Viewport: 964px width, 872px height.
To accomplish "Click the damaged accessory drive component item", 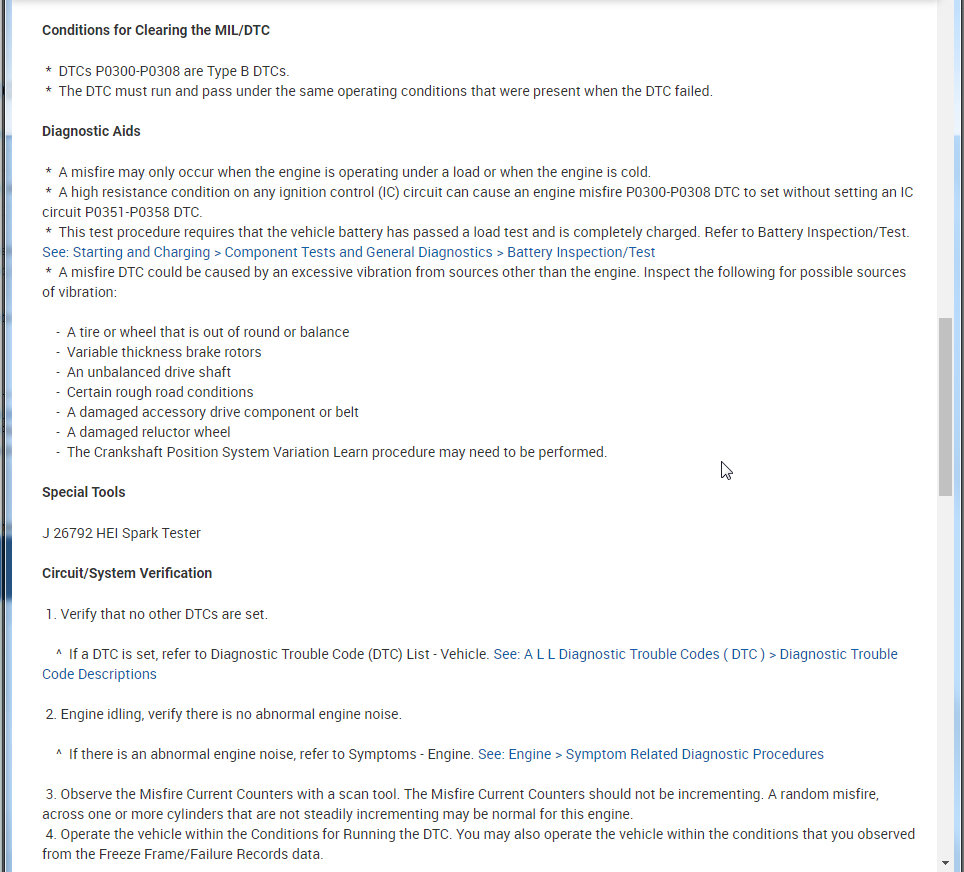I will 213,412.
